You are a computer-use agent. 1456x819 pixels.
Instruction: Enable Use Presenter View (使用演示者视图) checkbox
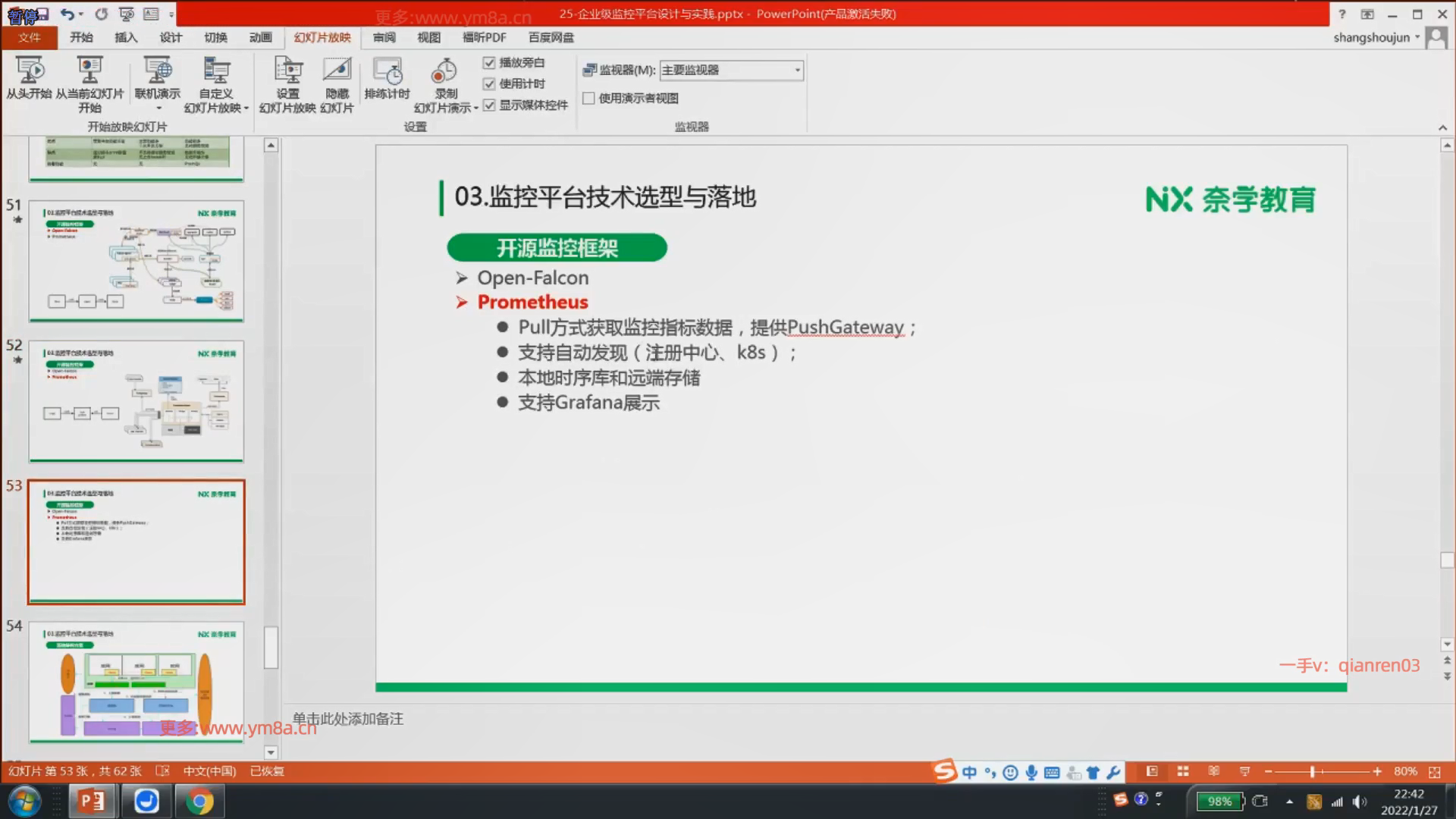point(588,99)
